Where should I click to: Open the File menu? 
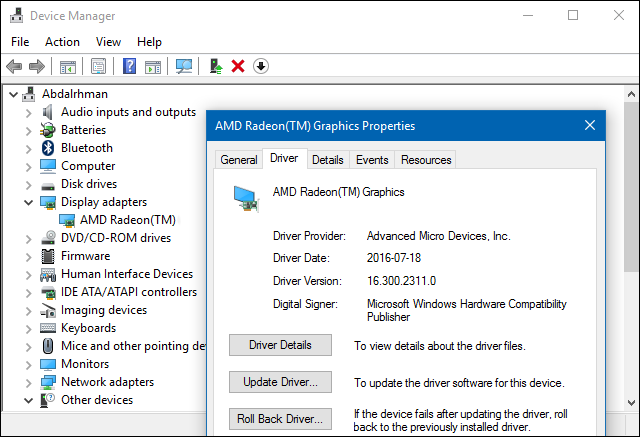click(x=20, y=42)
